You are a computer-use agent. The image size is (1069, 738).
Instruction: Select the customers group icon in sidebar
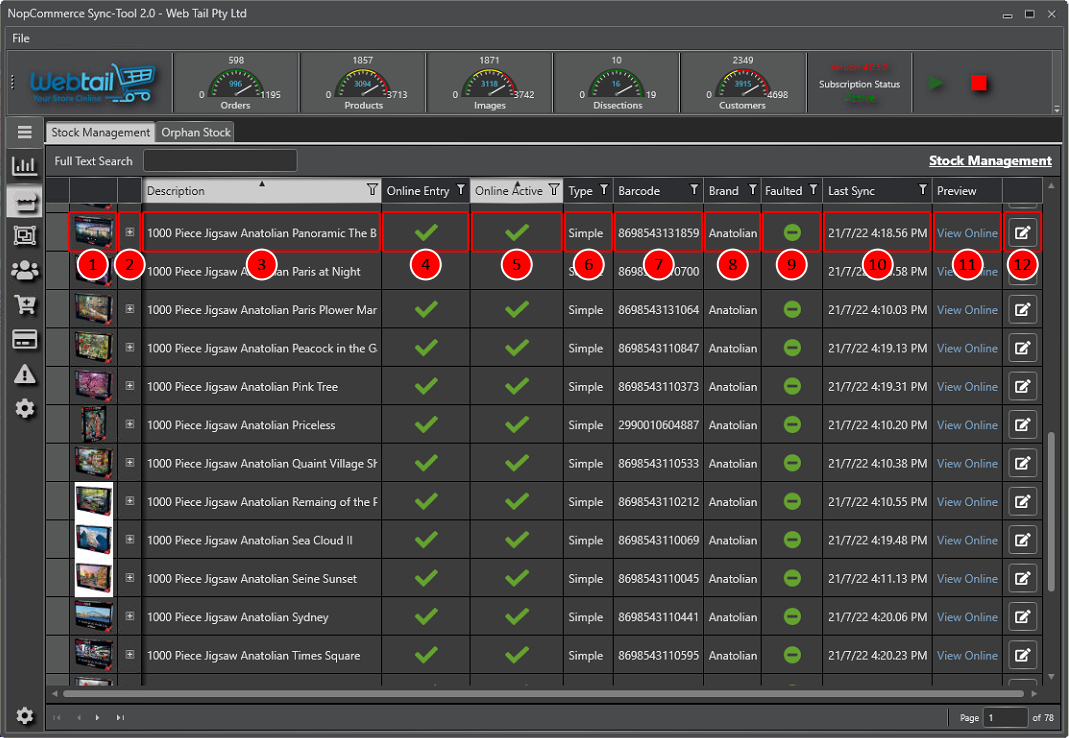click(x=25, y=270)
